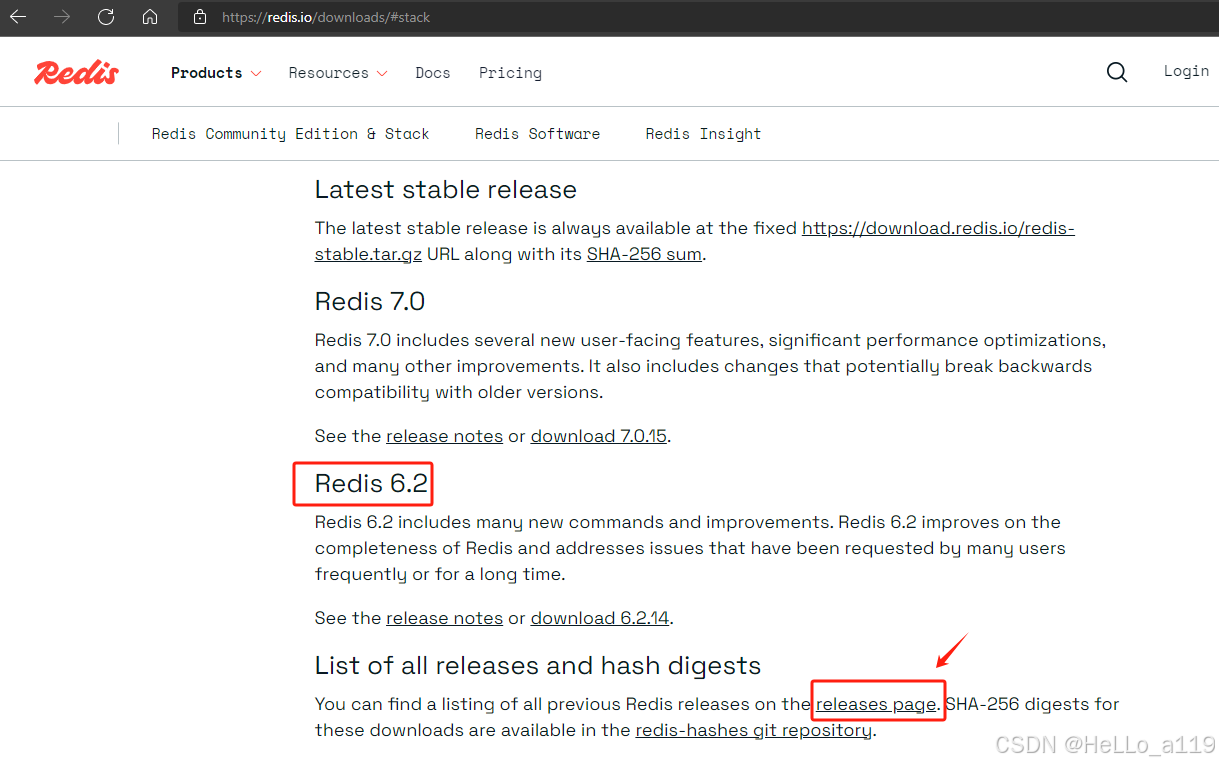The height and width of the screenshot is (764, 1219).
Task: Click the Redis logo
Action: [x=77, y=72]
